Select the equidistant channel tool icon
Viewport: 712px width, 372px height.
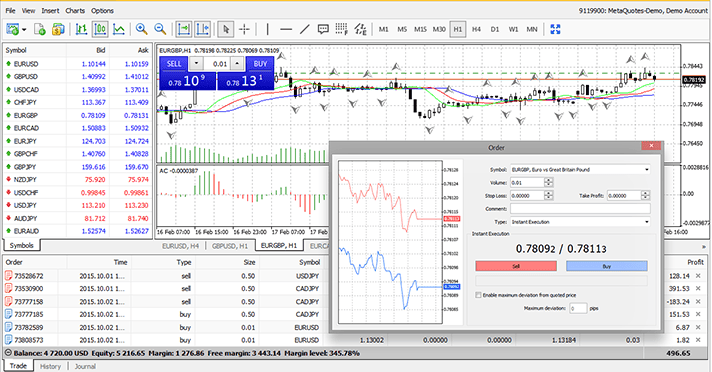(x=361, y=30)
